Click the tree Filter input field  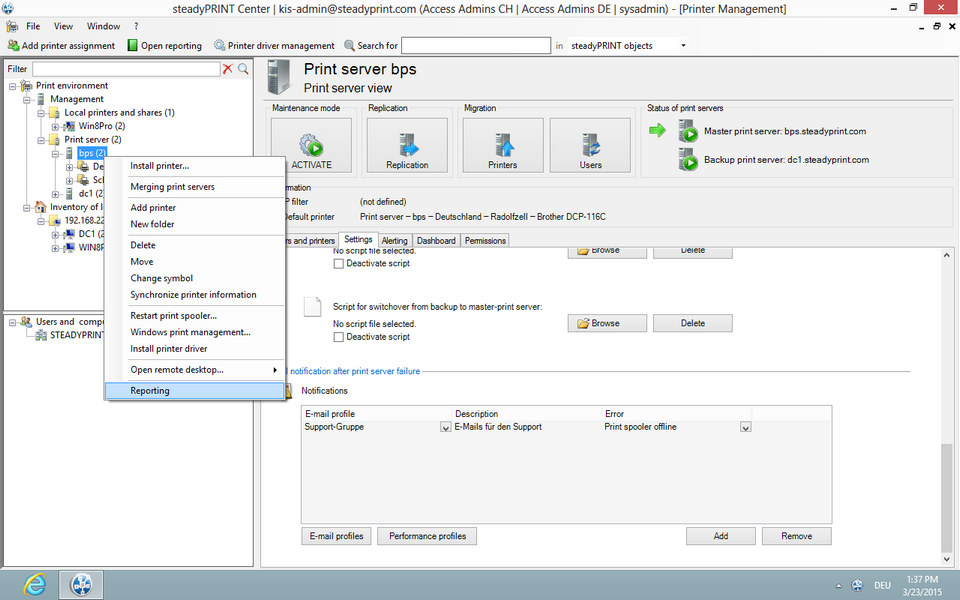[x=126, y=69]
